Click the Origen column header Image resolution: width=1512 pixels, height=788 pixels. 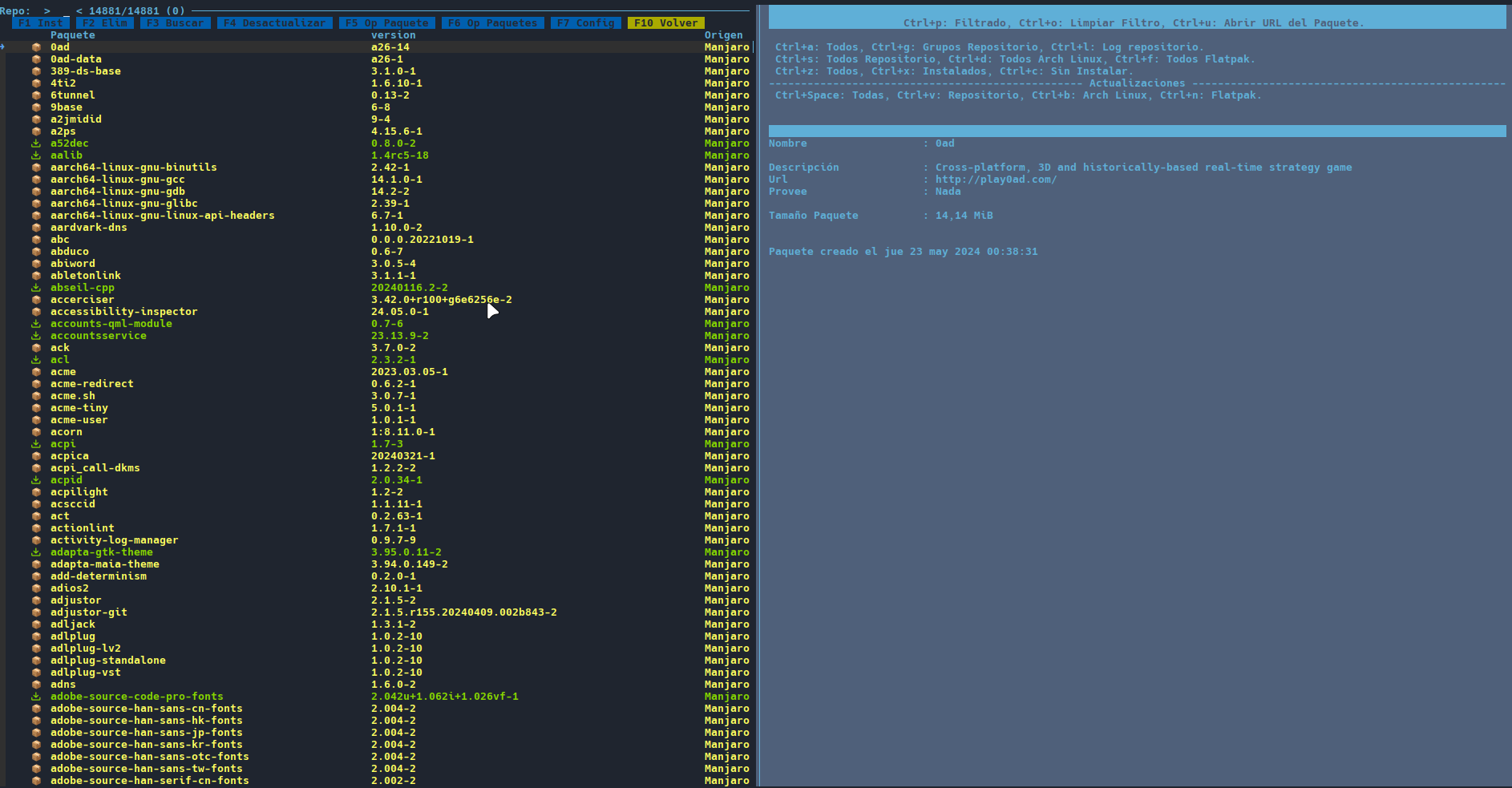point(724,35)
